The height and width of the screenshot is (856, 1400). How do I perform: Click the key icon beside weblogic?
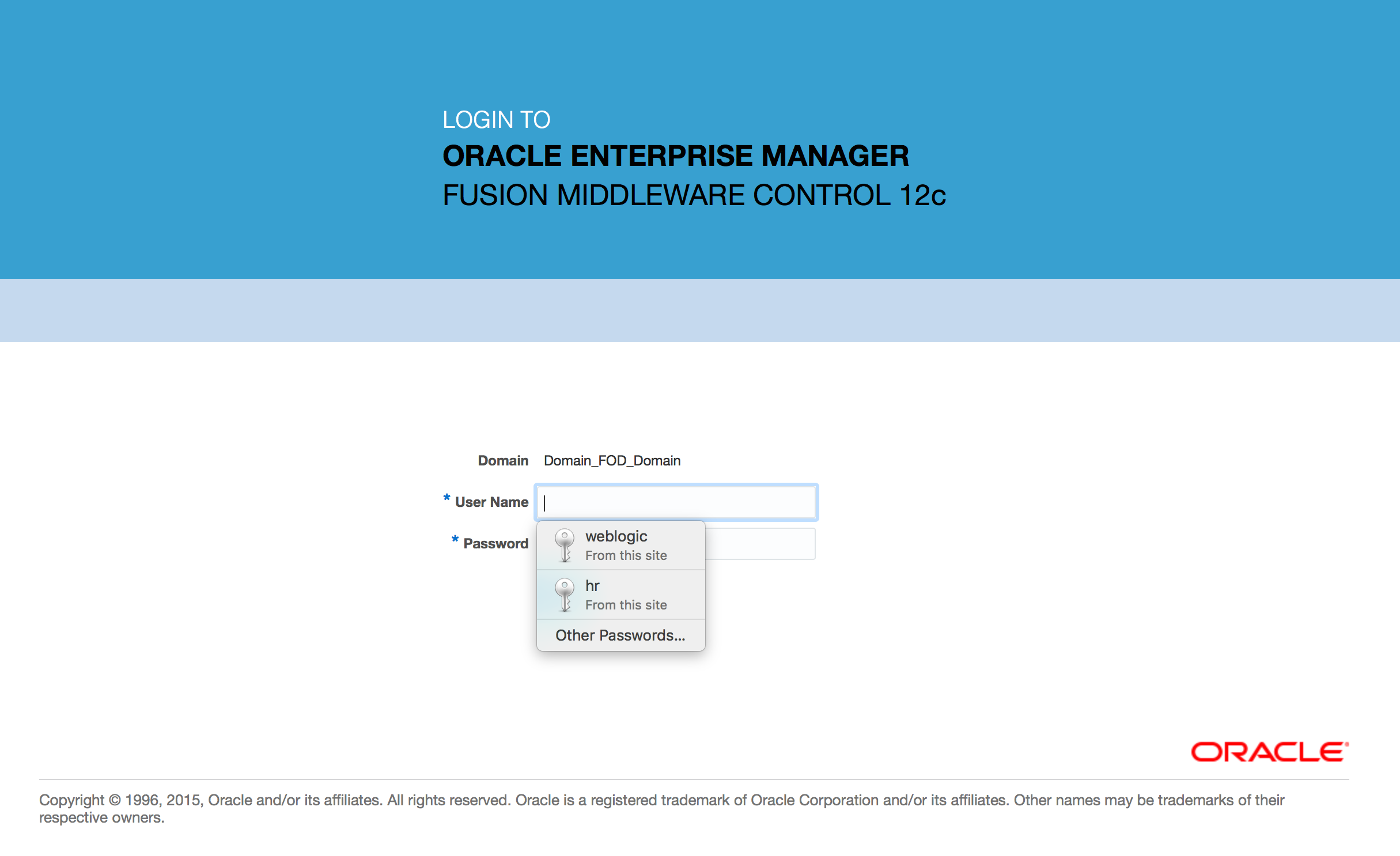point(564,545)
